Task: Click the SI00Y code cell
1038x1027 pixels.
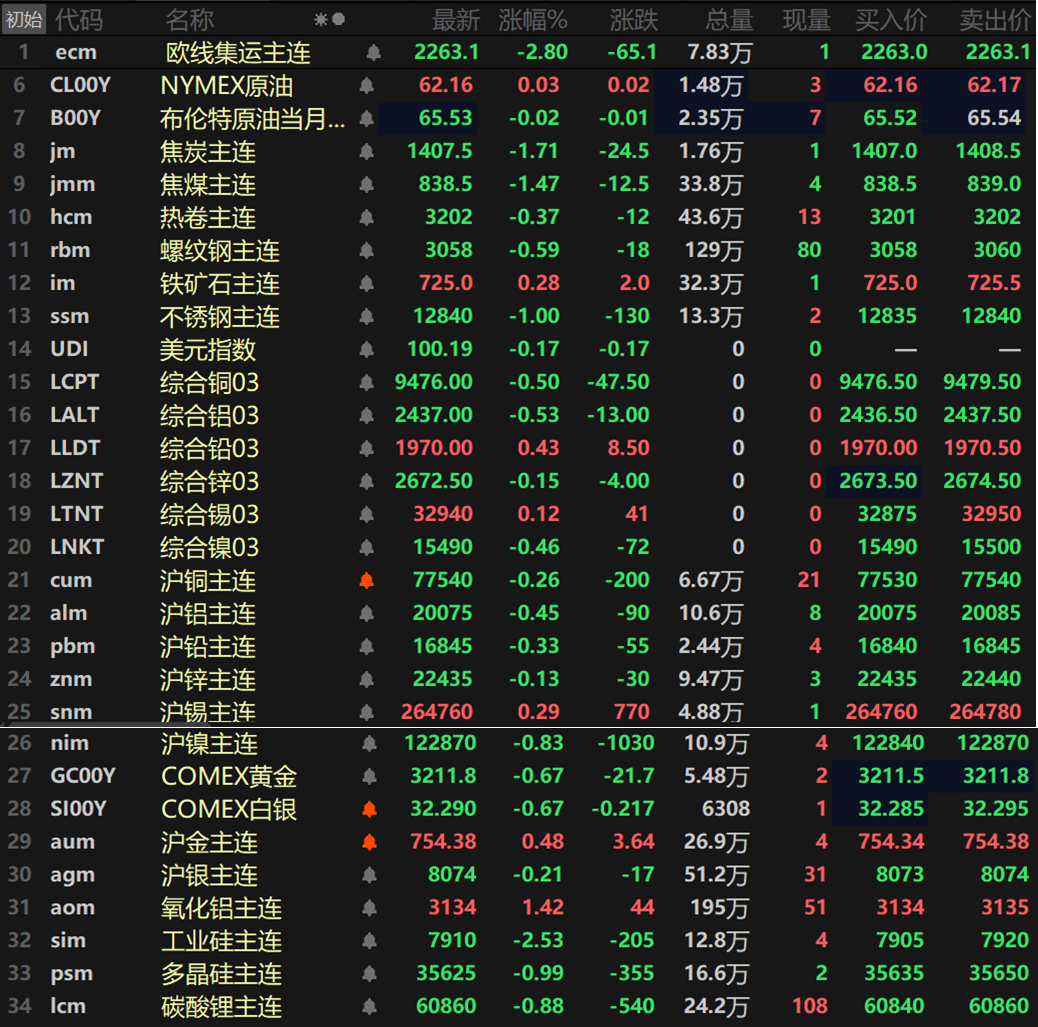Action: (x=78, y=809)
